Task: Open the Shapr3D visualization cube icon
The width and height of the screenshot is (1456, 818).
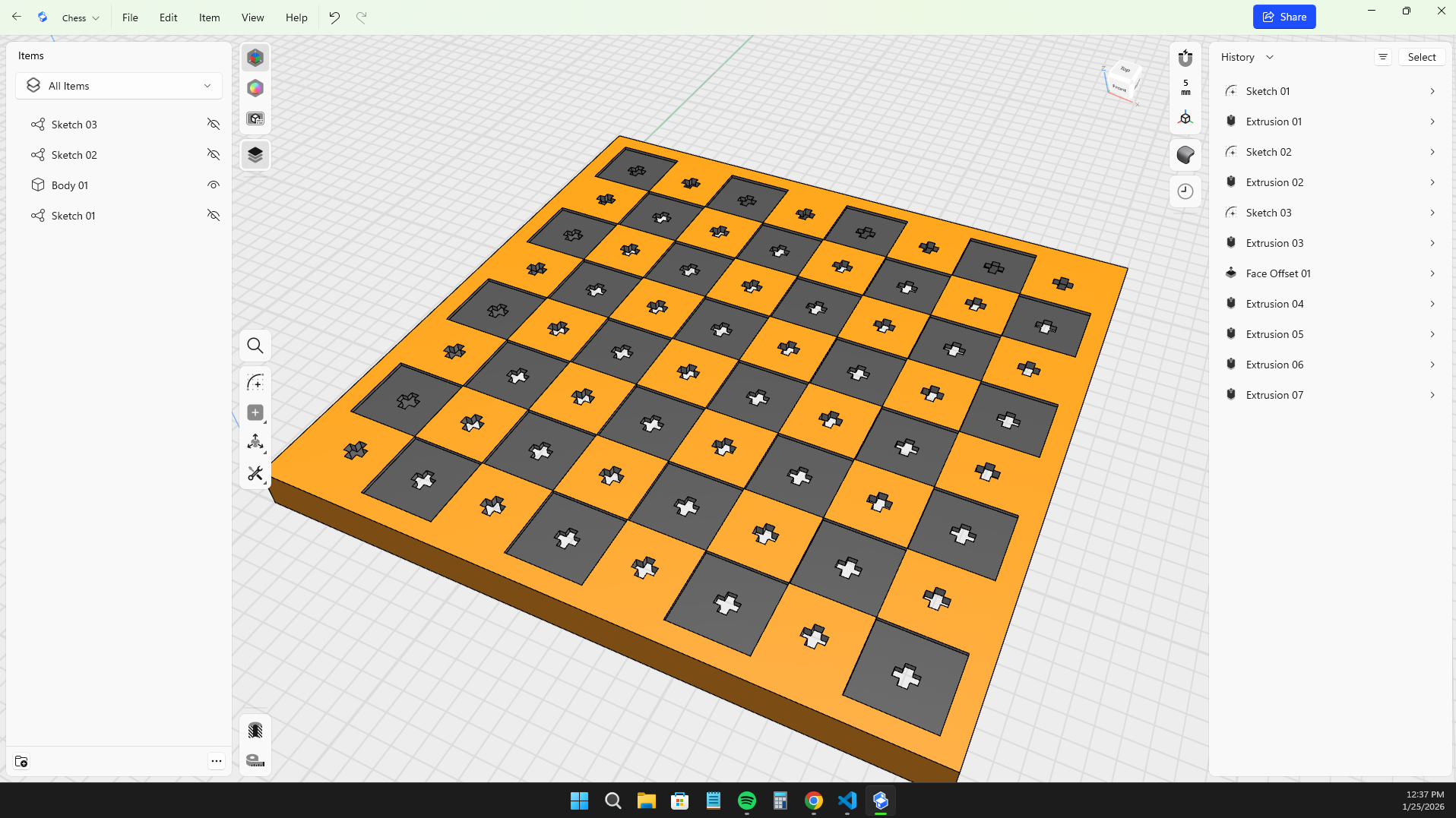Action: 255,58
